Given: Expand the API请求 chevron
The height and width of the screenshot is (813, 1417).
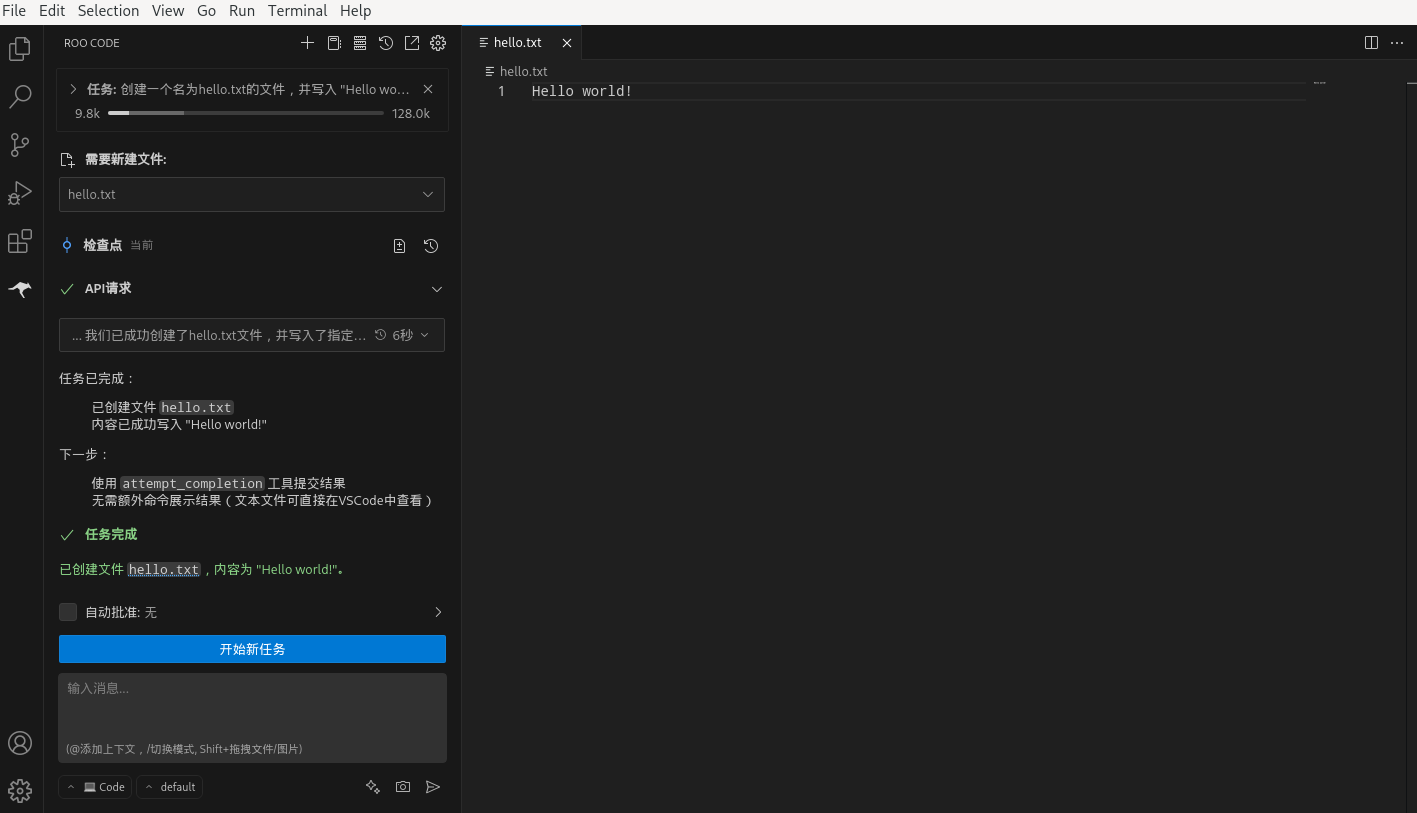Looking at the screenshot, I should 437,289.
